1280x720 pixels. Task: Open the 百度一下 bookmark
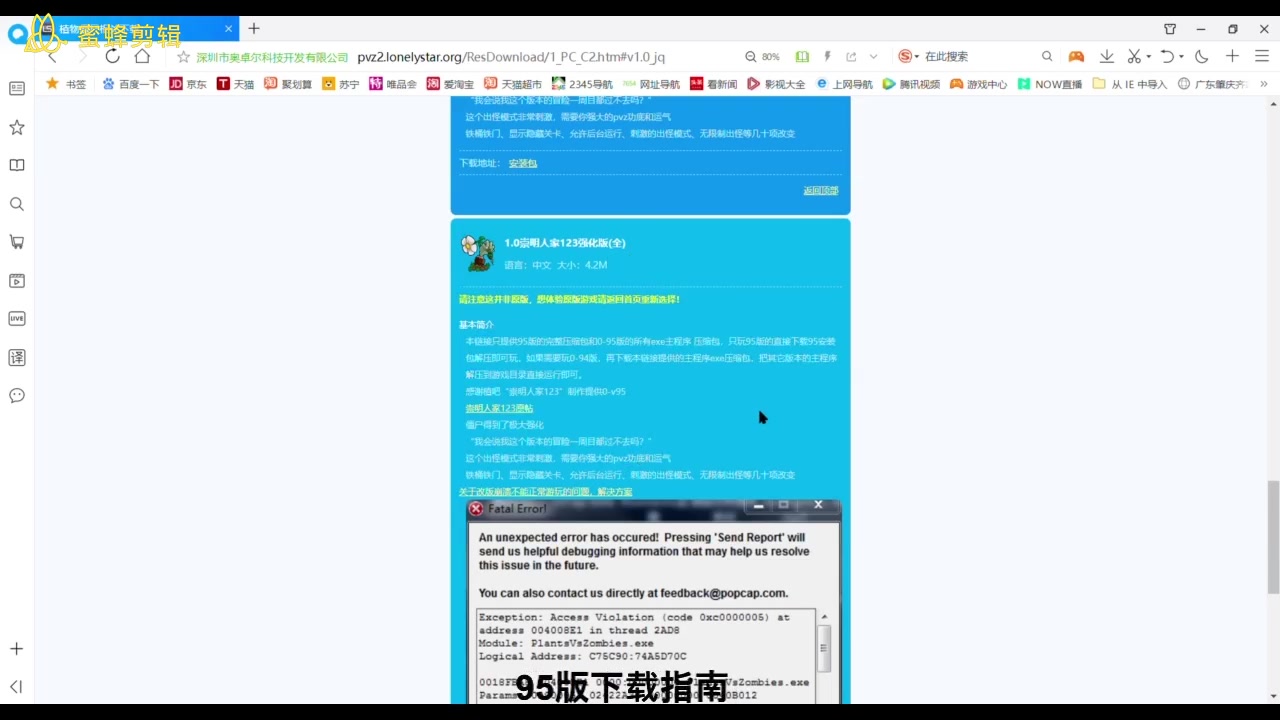pos(131,84)
